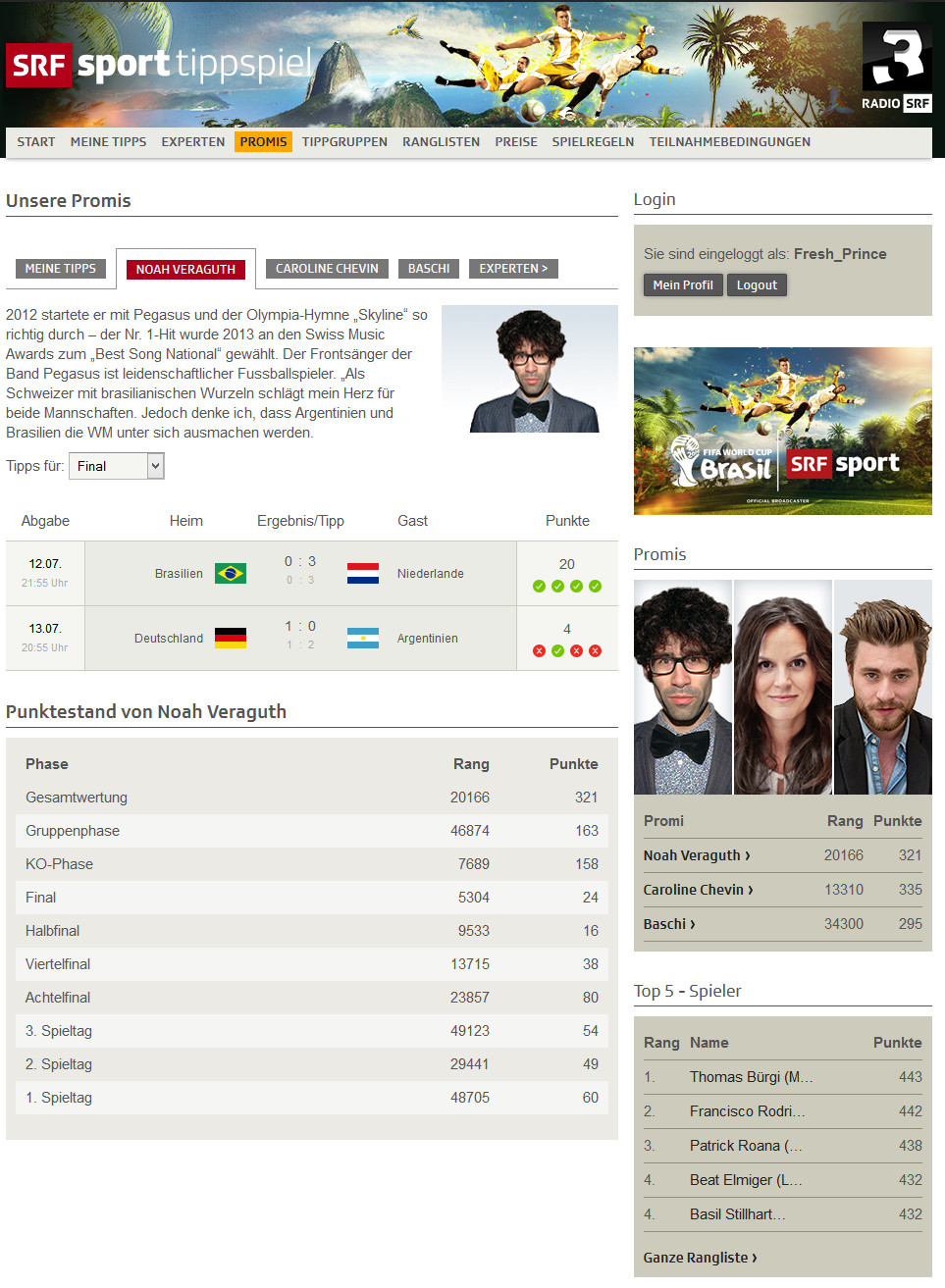
Task: Click the Germany flag icon
Action: [231, 638]
